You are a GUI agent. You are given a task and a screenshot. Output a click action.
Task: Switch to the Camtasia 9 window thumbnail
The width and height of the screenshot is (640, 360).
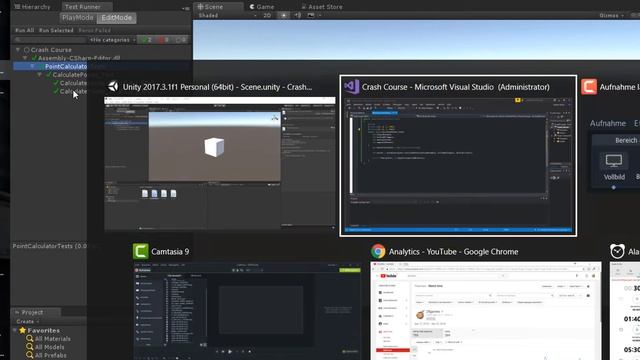coord(247,311)
